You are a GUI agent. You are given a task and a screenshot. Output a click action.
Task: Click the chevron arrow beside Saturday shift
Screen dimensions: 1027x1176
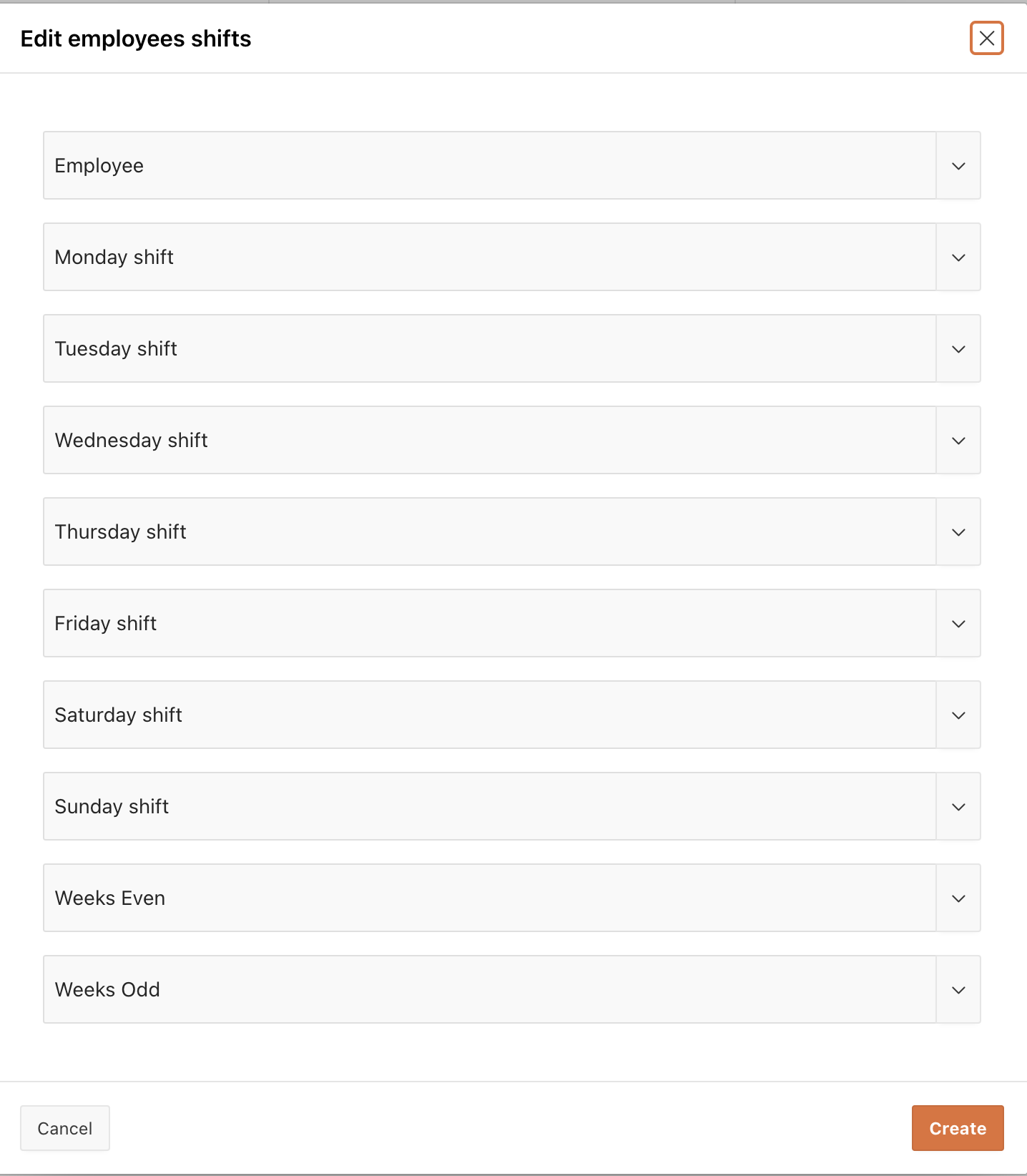(958, 715)
